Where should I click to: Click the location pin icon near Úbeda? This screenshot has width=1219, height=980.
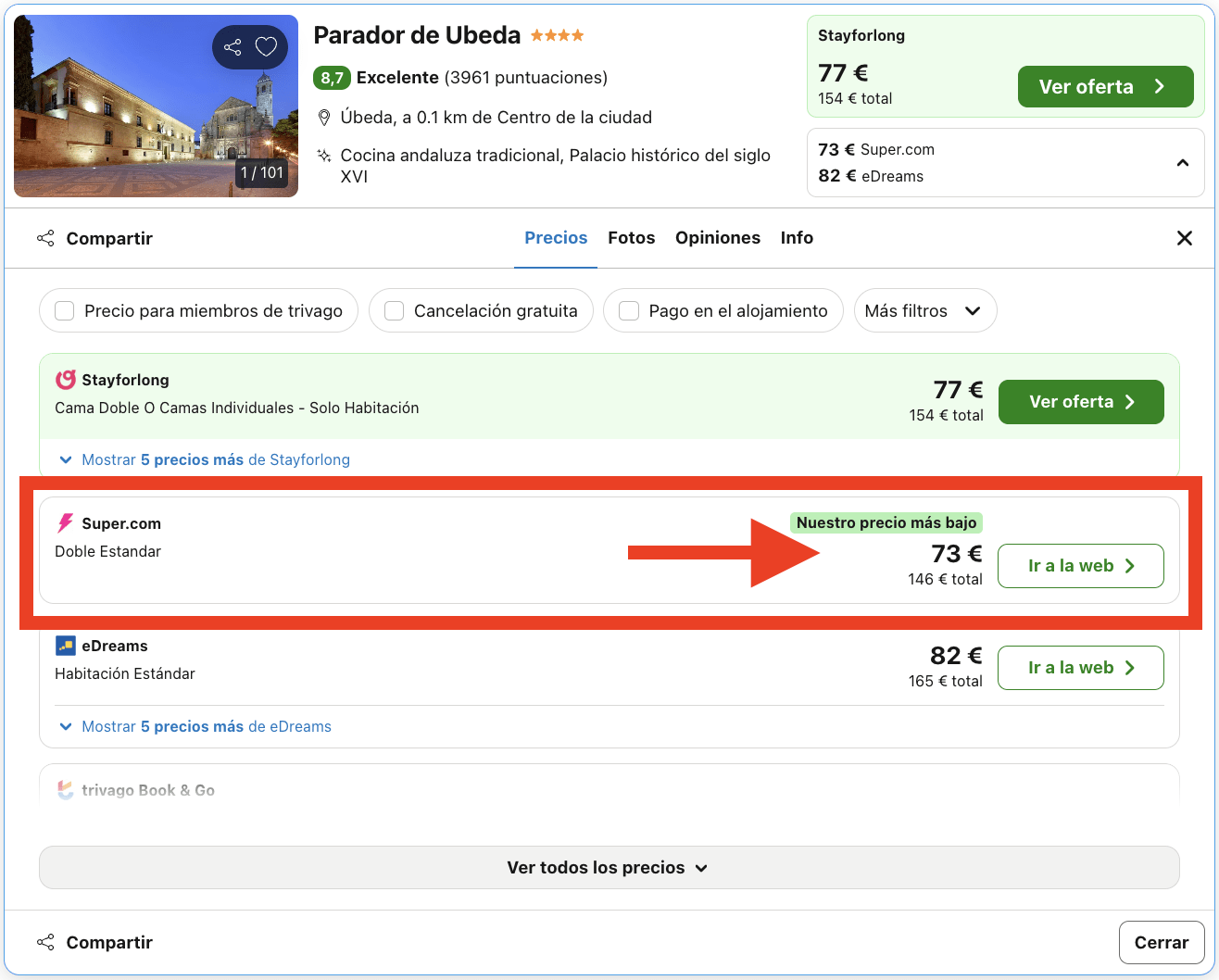(x=324, y=117)
